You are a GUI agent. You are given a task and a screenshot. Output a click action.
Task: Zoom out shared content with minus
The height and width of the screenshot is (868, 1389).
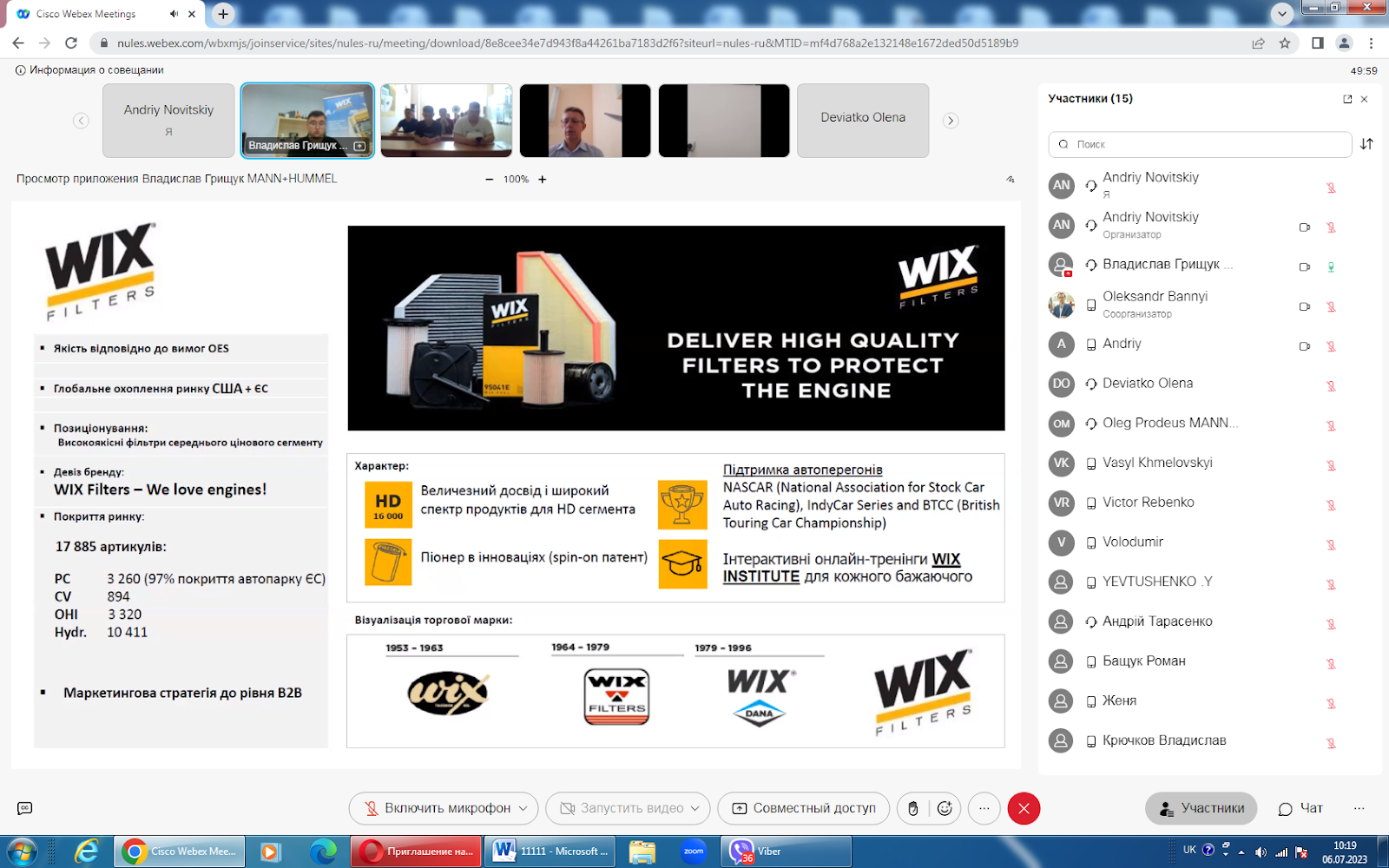coord(490,180)
